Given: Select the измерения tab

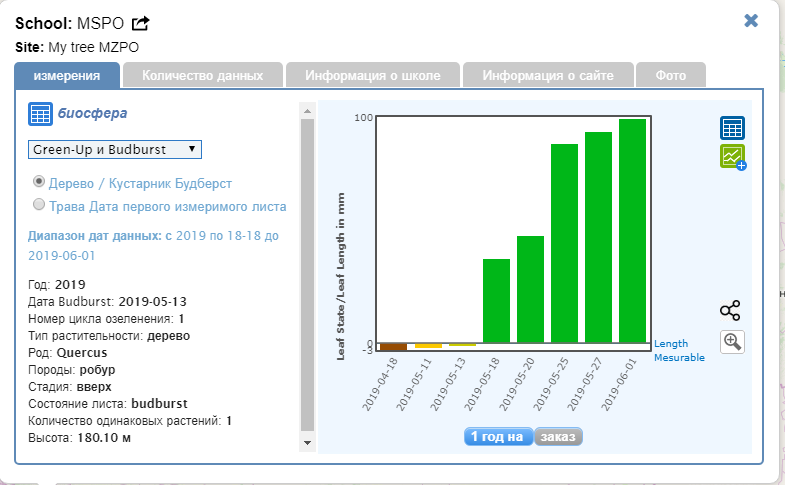Looking at the screenshot, I should pos(67,75).
